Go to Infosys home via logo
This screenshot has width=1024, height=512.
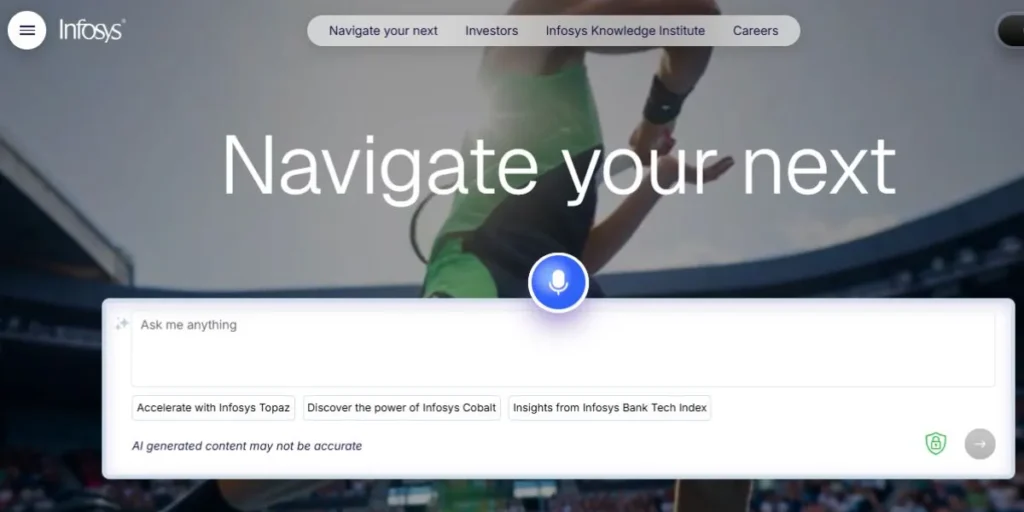[x=92, y=30]
